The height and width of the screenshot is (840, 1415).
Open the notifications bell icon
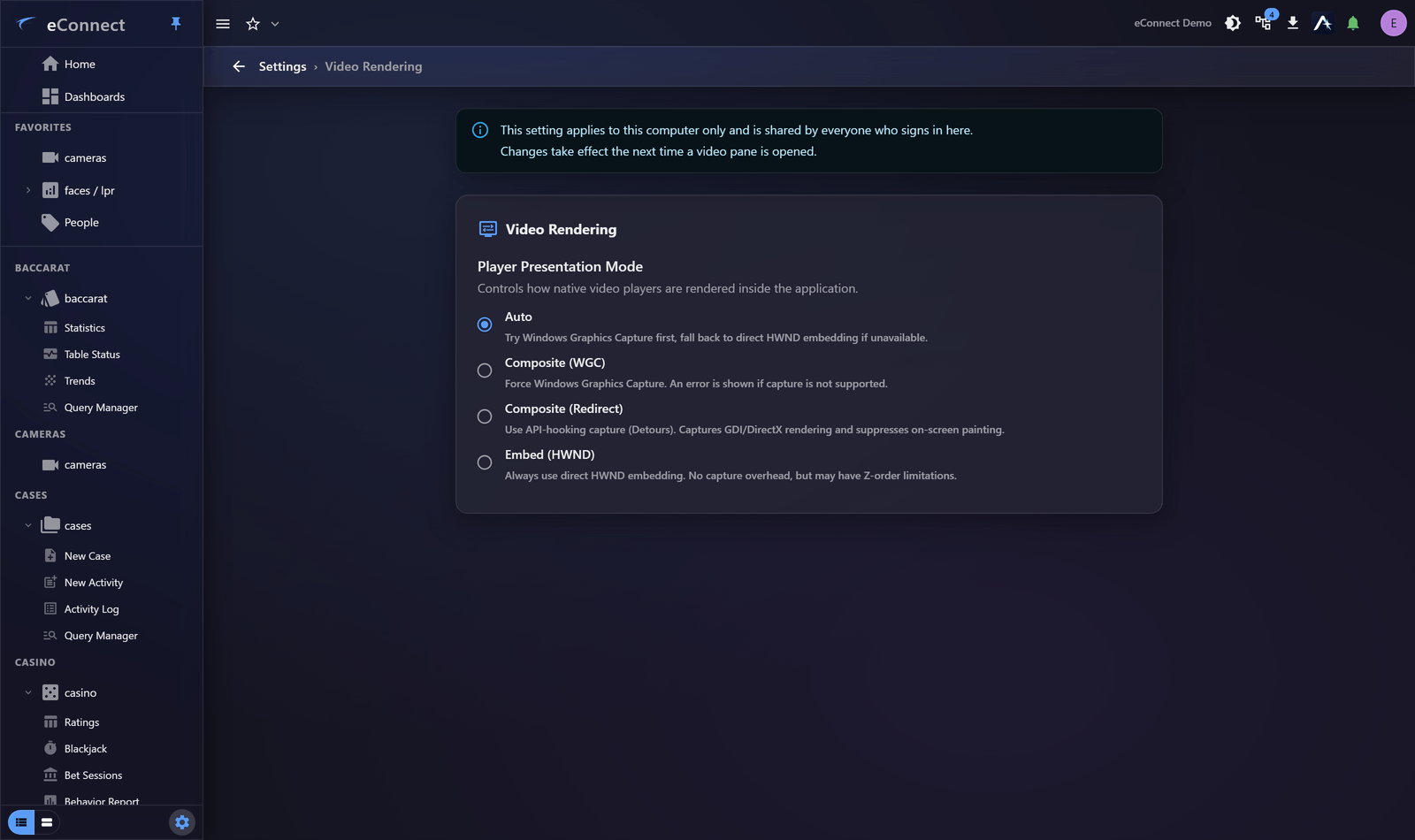[1353, 23]
